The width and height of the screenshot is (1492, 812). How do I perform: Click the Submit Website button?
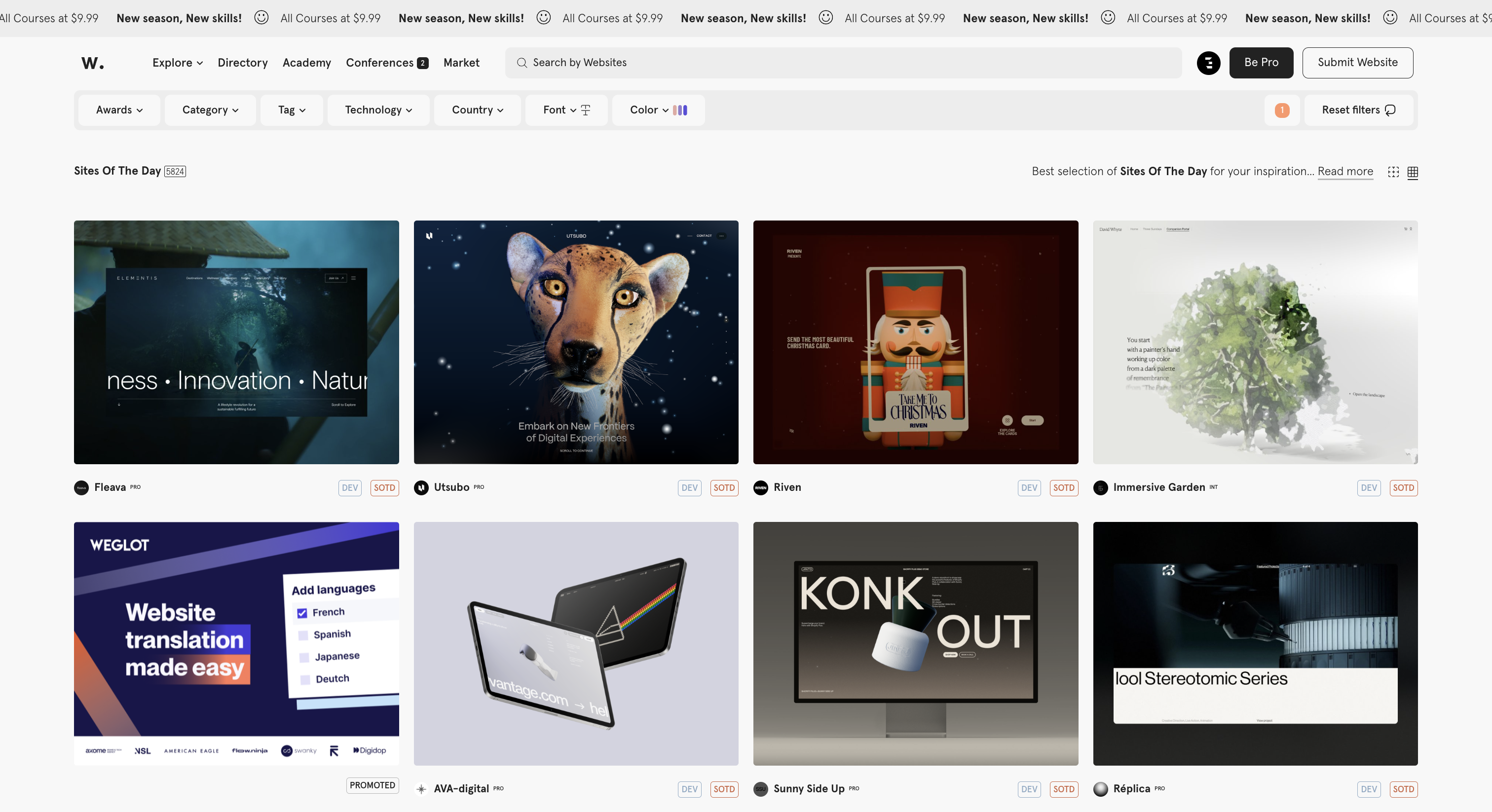1357,63
